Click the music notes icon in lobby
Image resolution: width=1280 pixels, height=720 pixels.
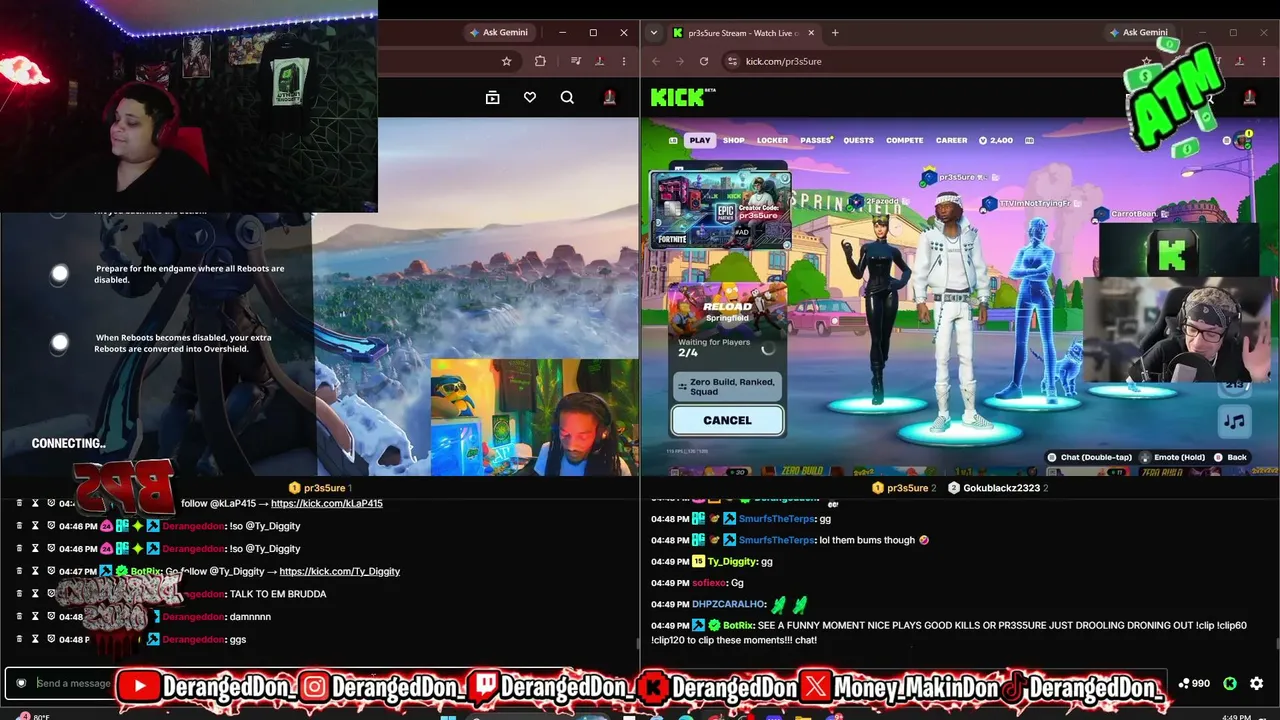1235,421
